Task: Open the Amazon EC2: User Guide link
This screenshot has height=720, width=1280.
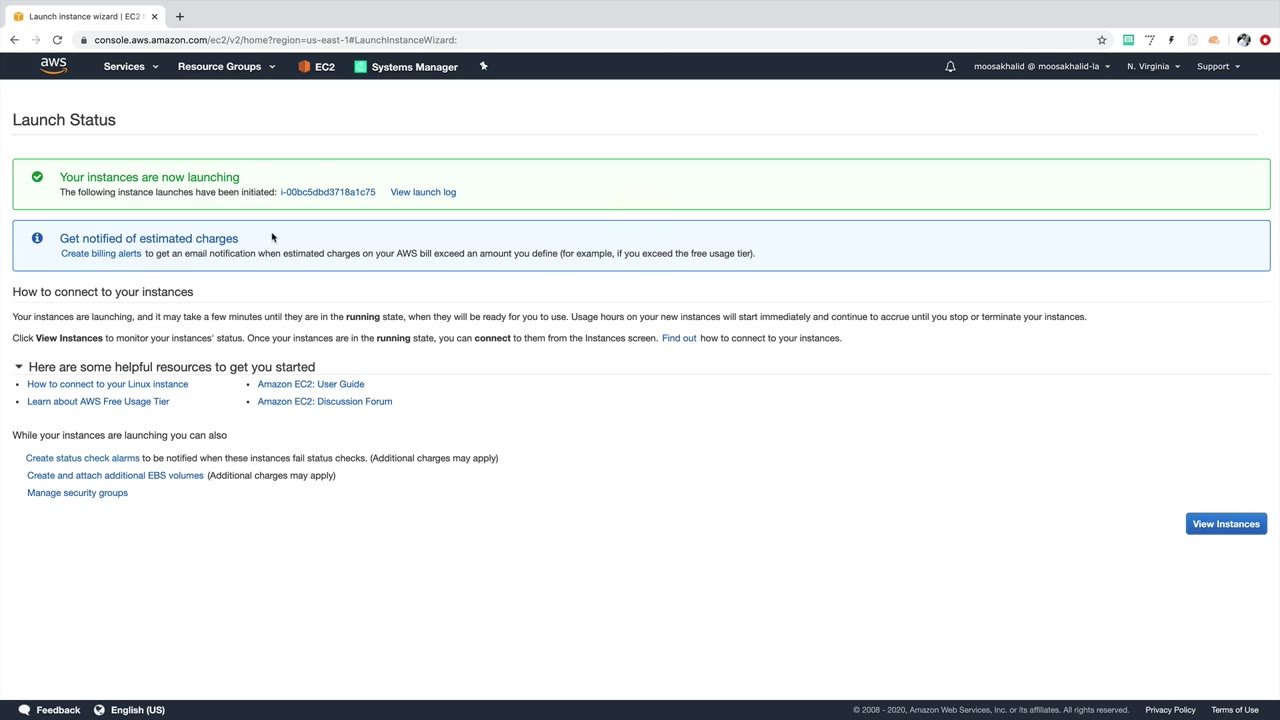Action: (x=311, y=384)
